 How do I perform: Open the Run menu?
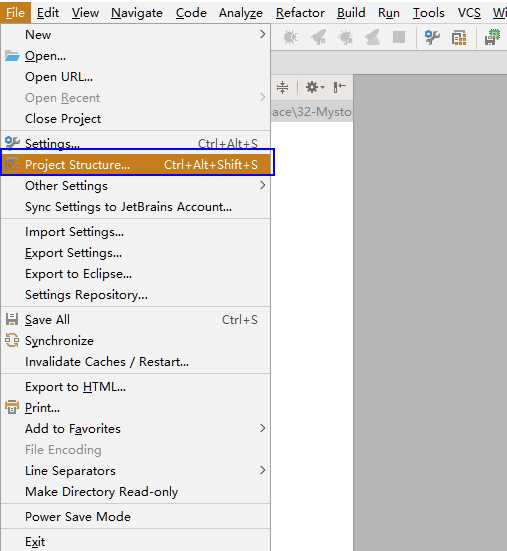389,13
